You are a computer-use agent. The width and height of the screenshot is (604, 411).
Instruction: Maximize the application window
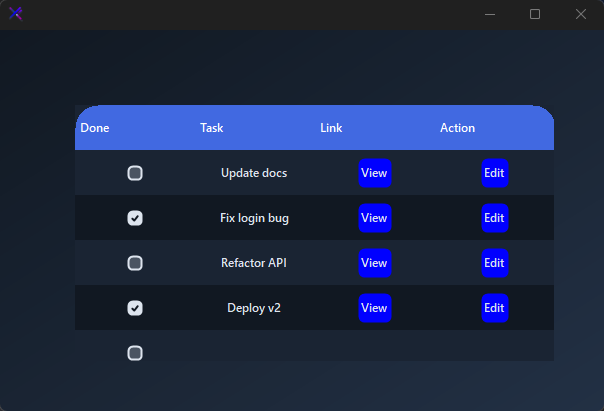coord(535,14)
